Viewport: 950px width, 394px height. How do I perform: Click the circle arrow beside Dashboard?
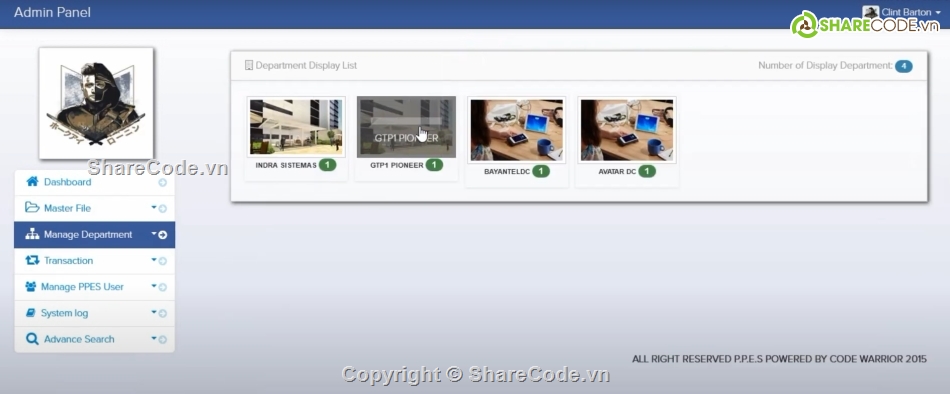click(162, 182)
